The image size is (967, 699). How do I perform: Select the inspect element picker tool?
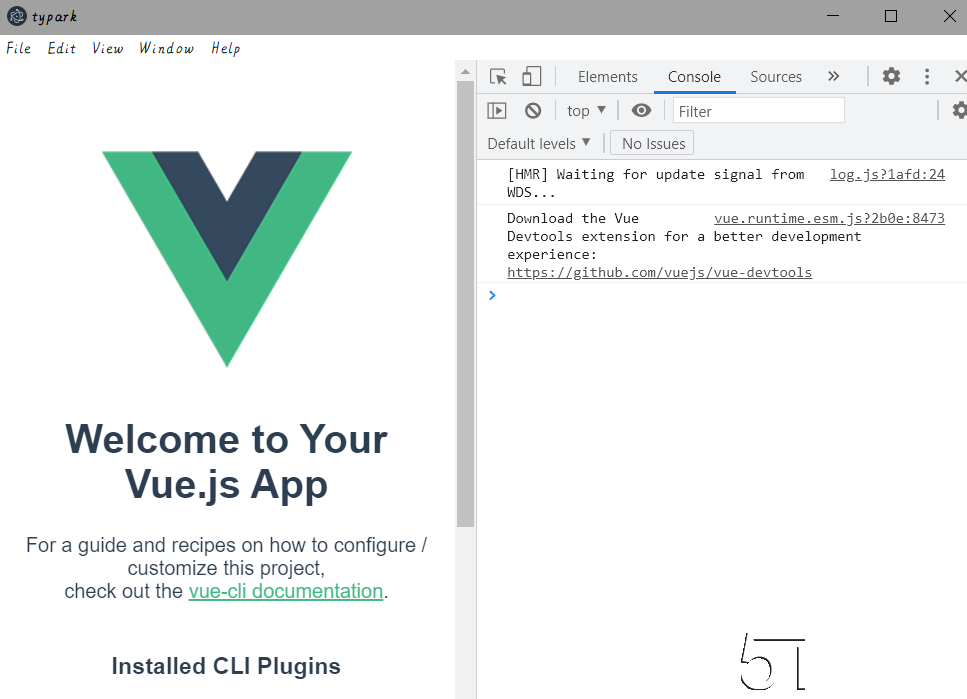pos(496,76)
